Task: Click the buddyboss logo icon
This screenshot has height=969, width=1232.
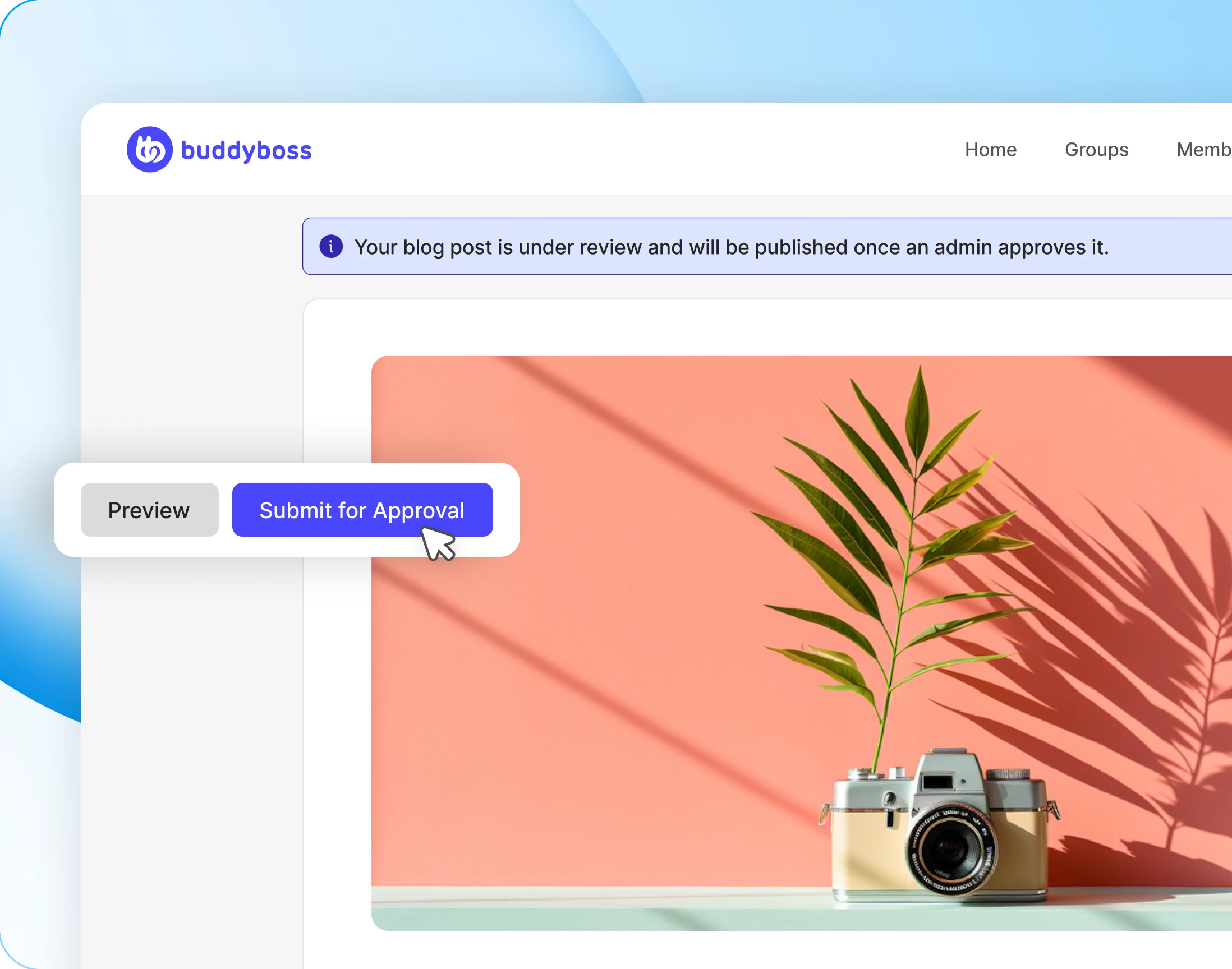Action: pos(149,149)
